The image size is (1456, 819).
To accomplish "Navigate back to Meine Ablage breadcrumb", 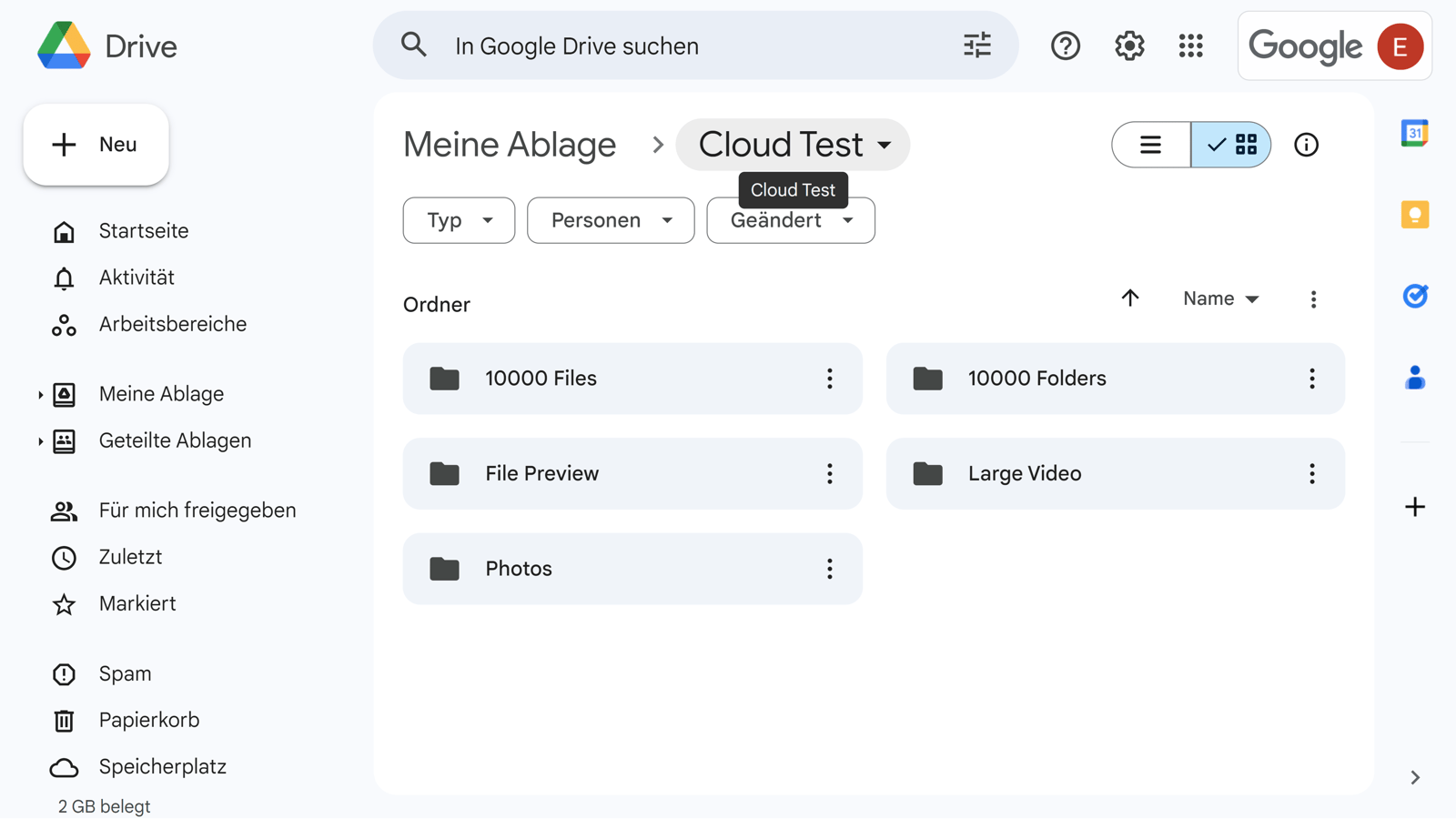I will pos(510,144).
